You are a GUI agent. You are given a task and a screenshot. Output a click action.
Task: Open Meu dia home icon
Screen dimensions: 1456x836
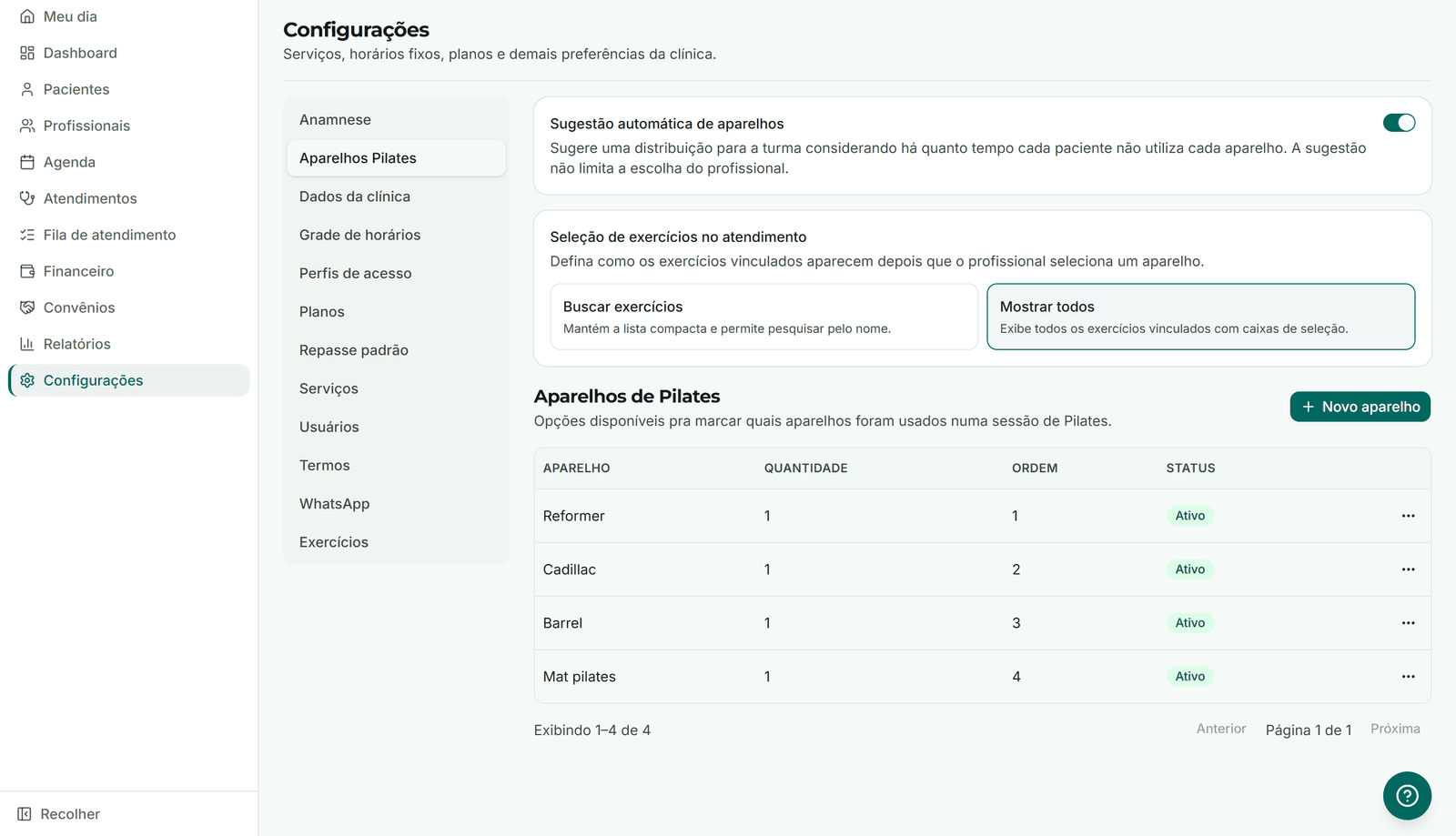point(27,16)
